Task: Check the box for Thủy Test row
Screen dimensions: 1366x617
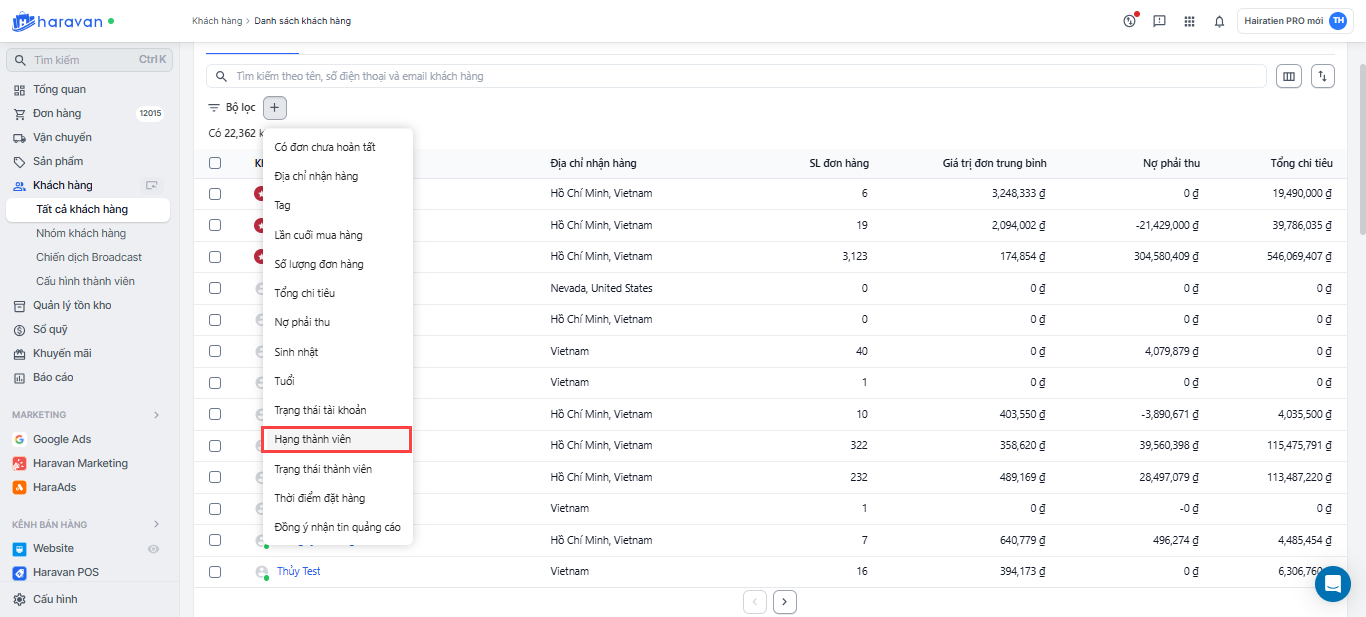Action: click(x=215, y=572)
